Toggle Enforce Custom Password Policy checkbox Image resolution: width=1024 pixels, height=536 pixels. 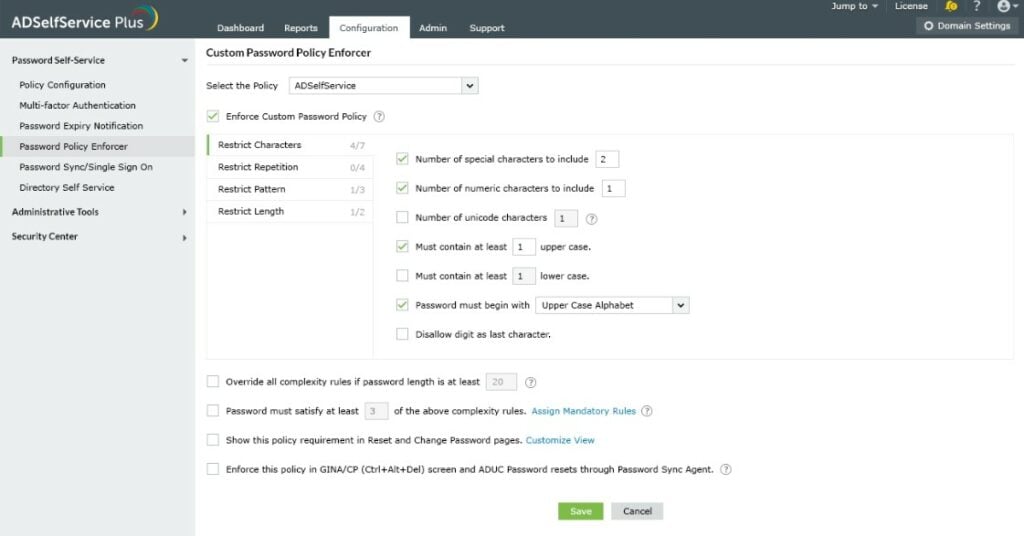tap(213, 116)
